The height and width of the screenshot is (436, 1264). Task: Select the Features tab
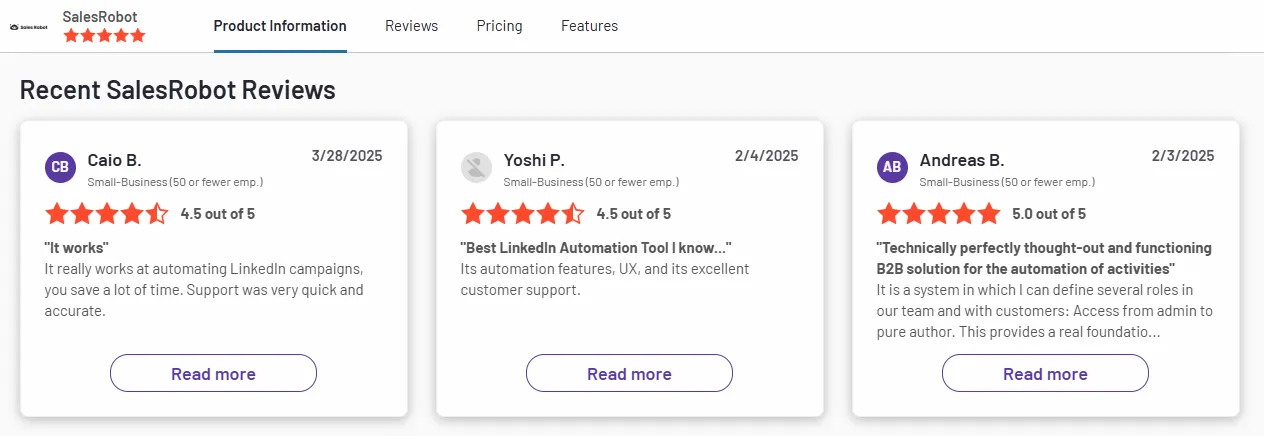pyautogui.click(x=589, y=26)
